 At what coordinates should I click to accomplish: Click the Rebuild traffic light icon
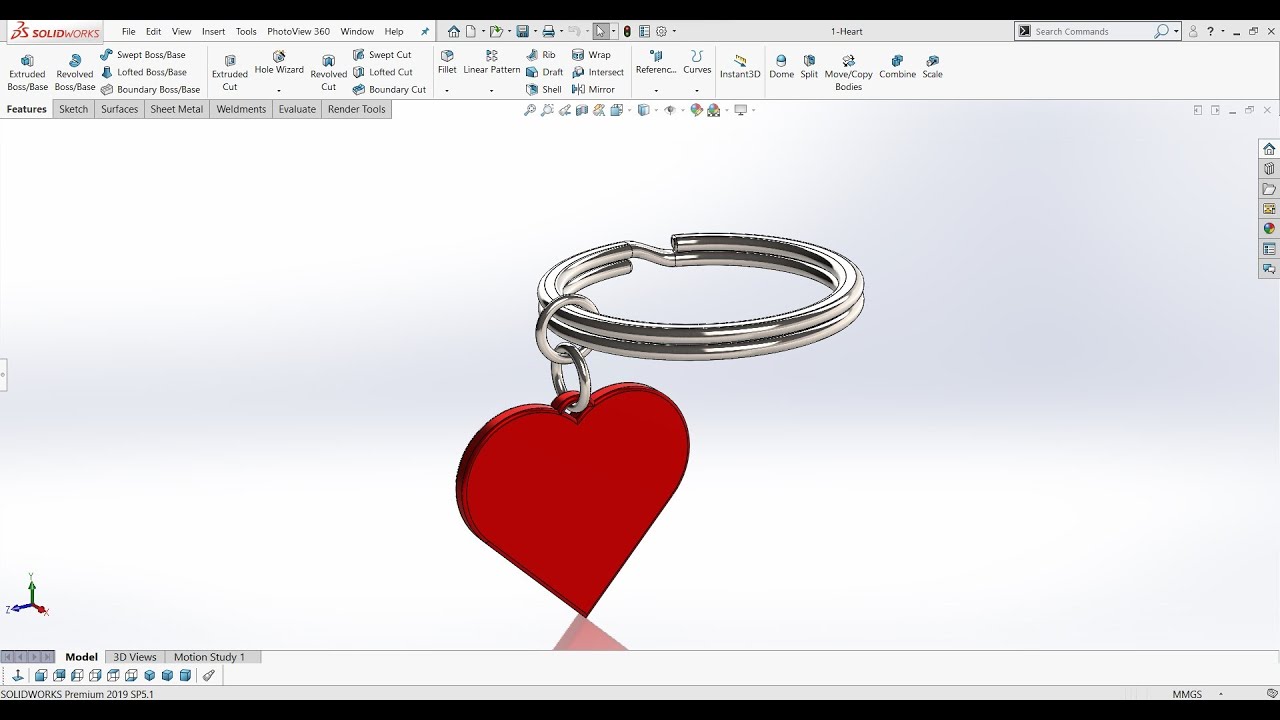tap(627, 32)
